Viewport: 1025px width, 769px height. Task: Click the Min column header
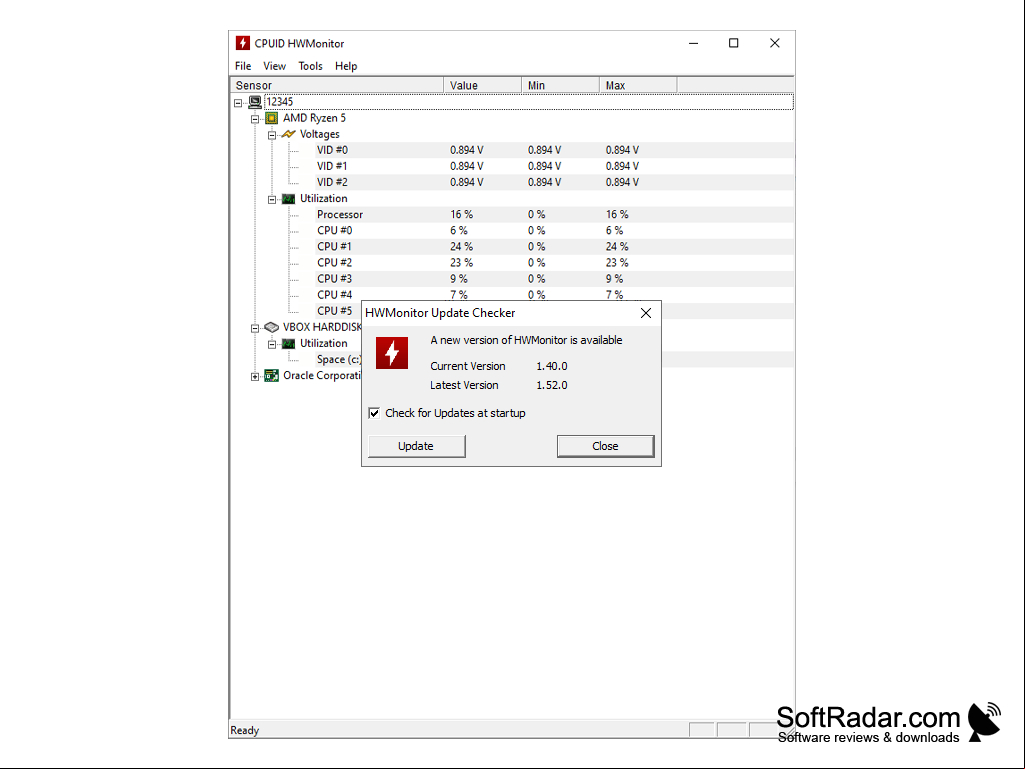click(560, 85)
